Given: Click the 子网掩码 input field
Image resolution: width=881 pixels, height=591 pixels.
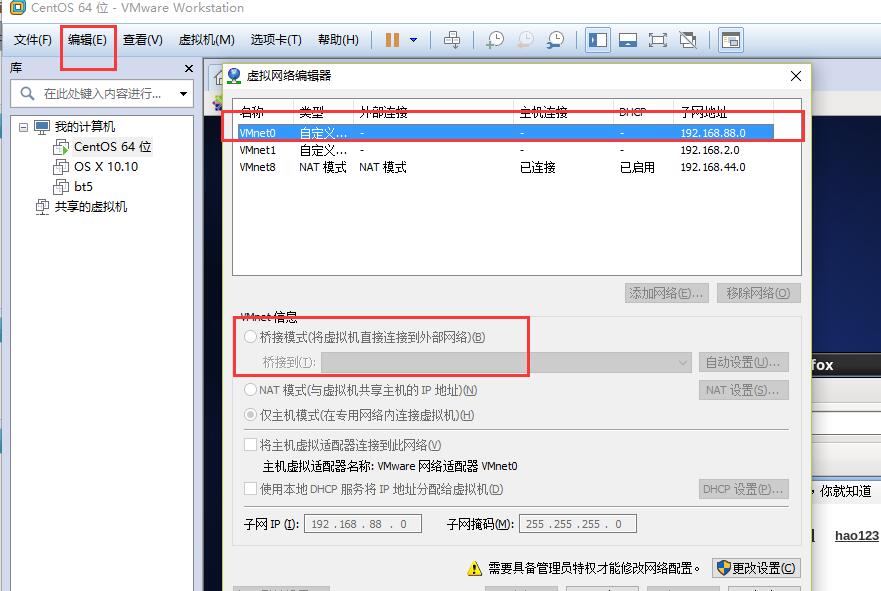Looking at the screenshot, I should pos(578,524).
